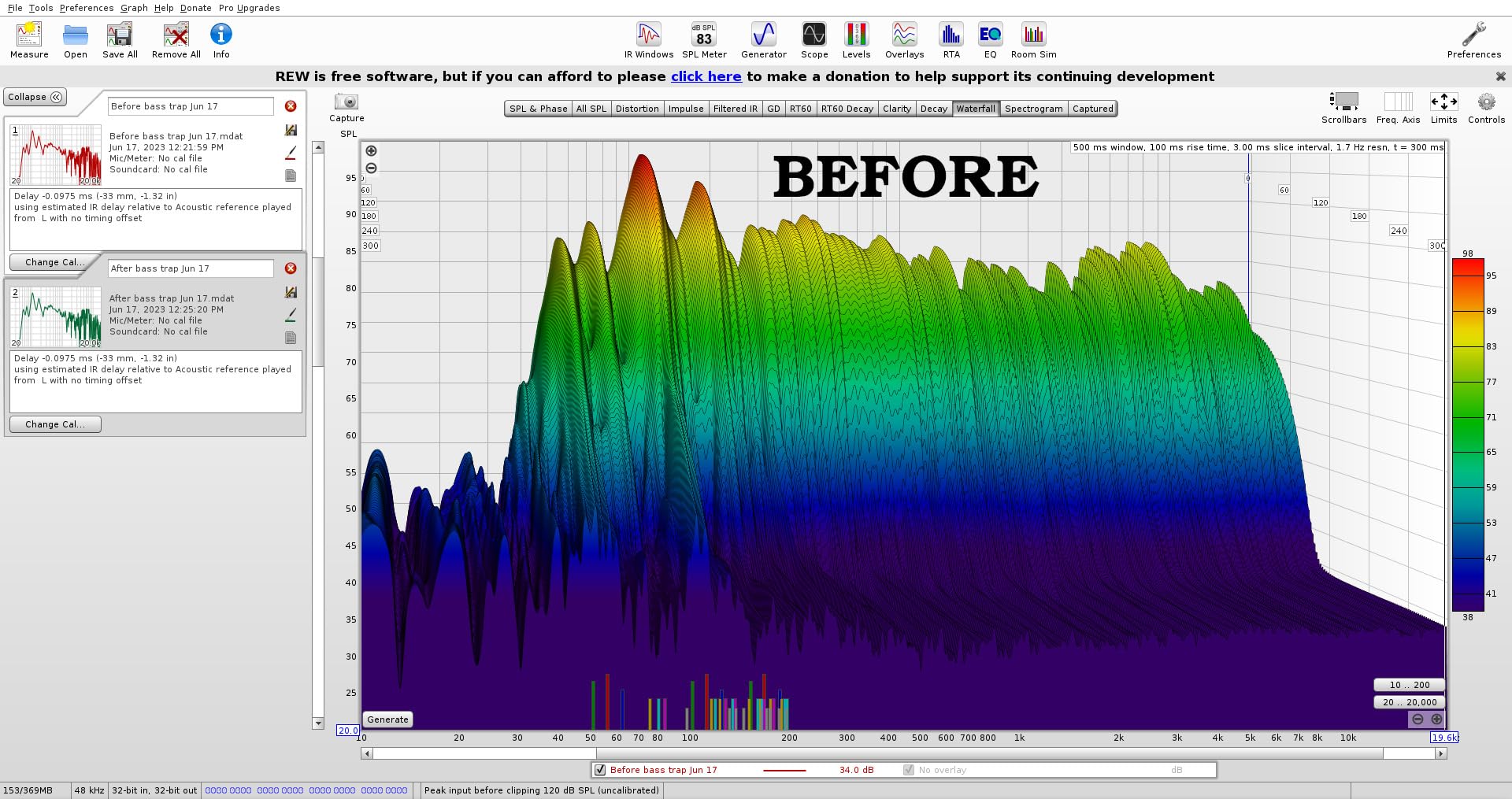This screenshot has height=799, width=1512.
Task: Open the graph Limits icon
Action: (1443, 108)
